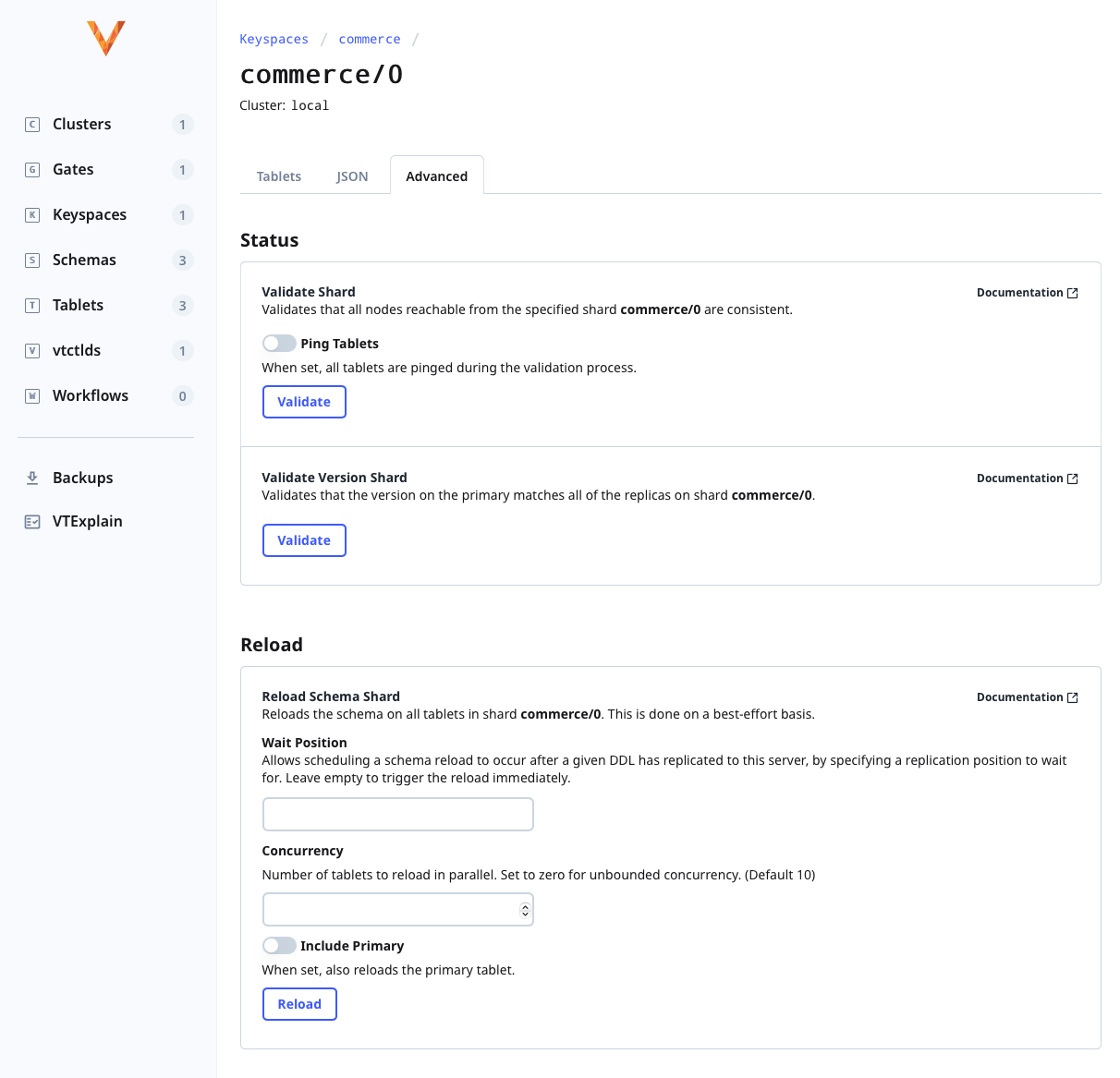Click the Wait Position input field
The height and width of the screenshot is (1078, 1120).
(x=397, y=814)
